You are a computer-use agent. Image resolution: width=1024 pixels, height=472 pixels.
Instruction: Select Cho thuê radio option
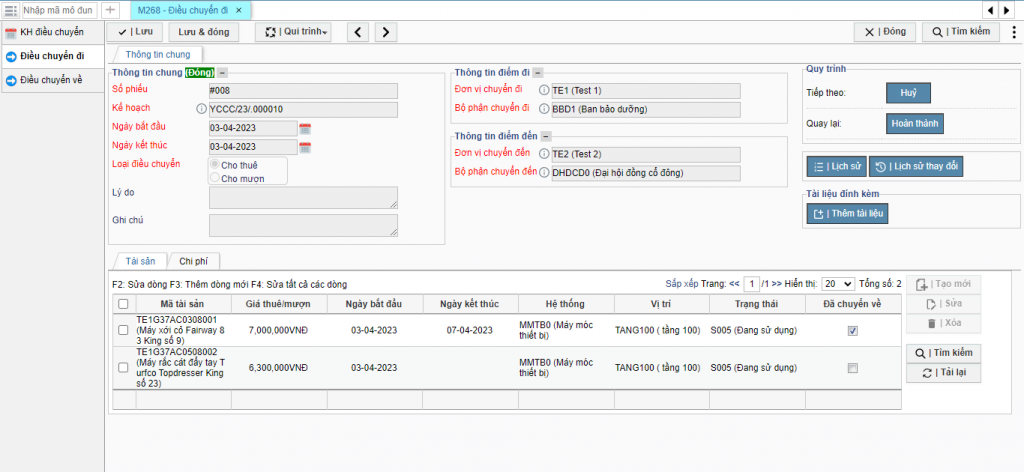(x=214, y=165)
